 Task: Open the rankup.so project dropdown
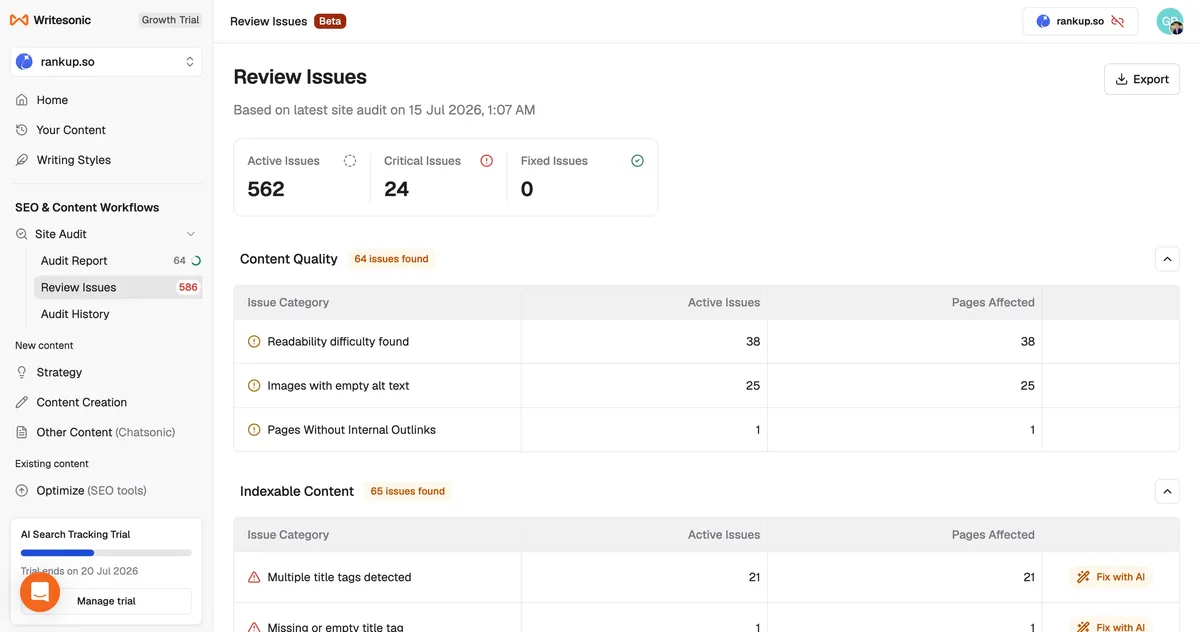tap(106, 62)
